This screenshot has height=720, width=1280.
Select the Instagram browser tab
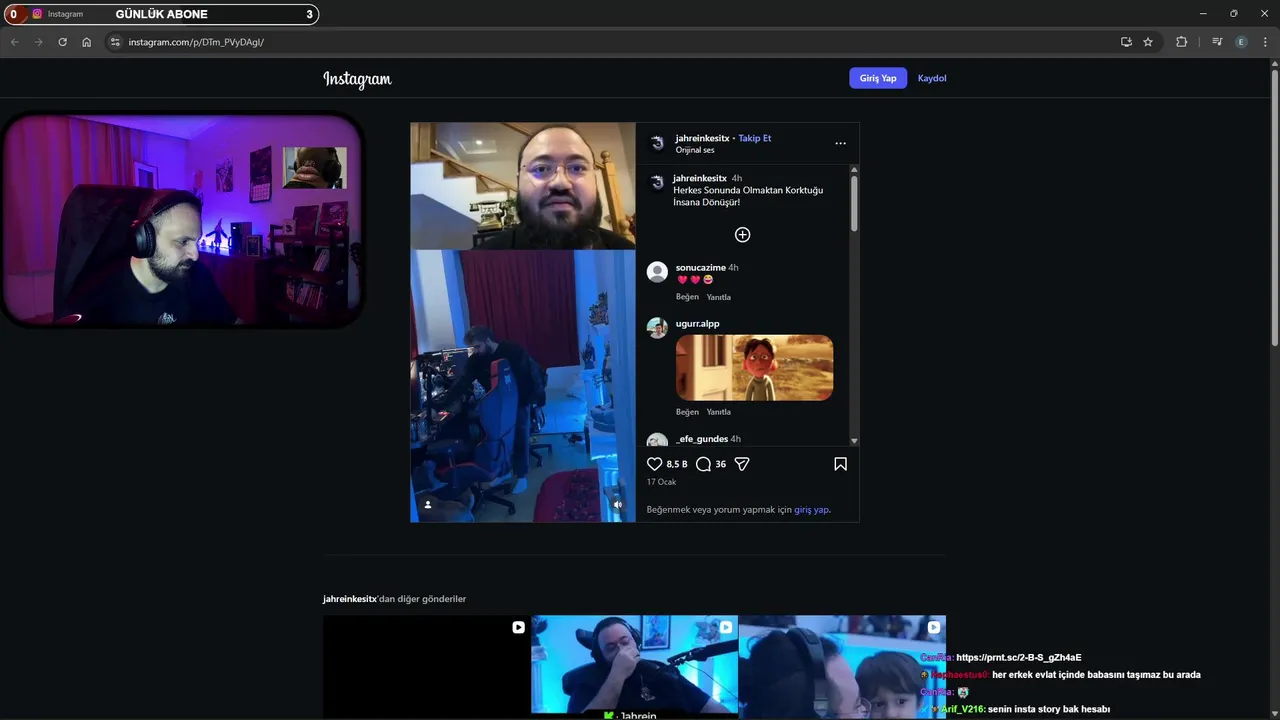66,14
